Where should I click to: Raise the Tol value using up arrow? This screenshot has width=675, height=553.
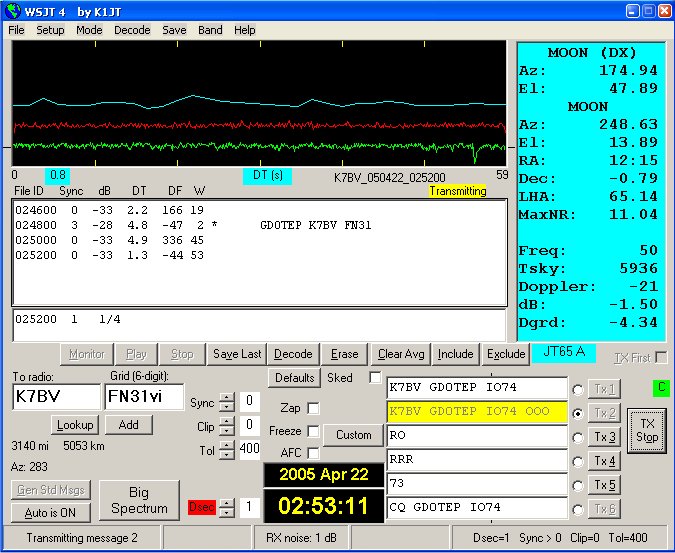227,445
